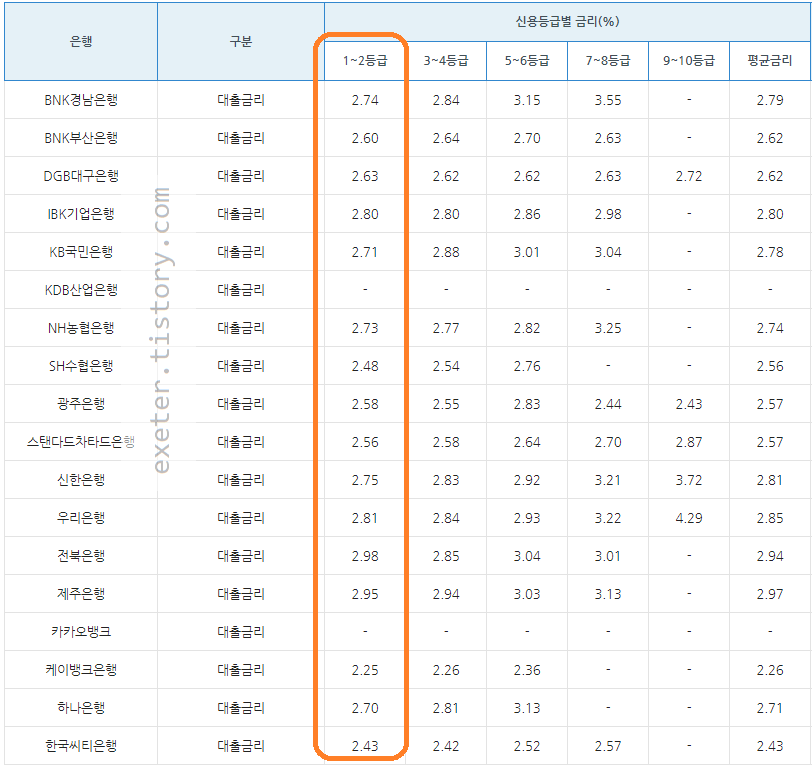Select the BNK경남은행 row name
Screen dimensions: 812x766
[x=81, y=100]
